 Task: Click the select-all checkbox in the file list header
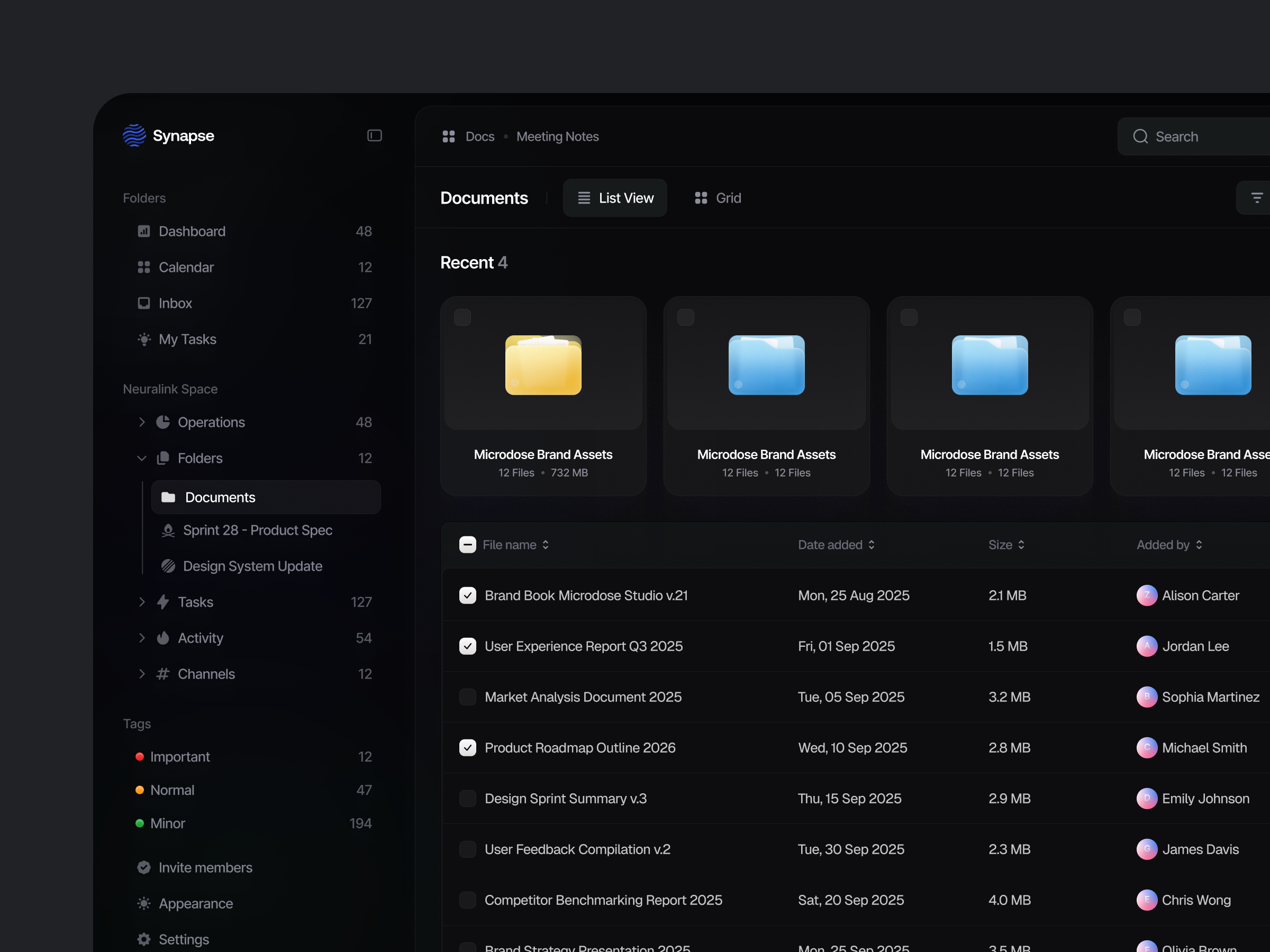click(467, 544)
